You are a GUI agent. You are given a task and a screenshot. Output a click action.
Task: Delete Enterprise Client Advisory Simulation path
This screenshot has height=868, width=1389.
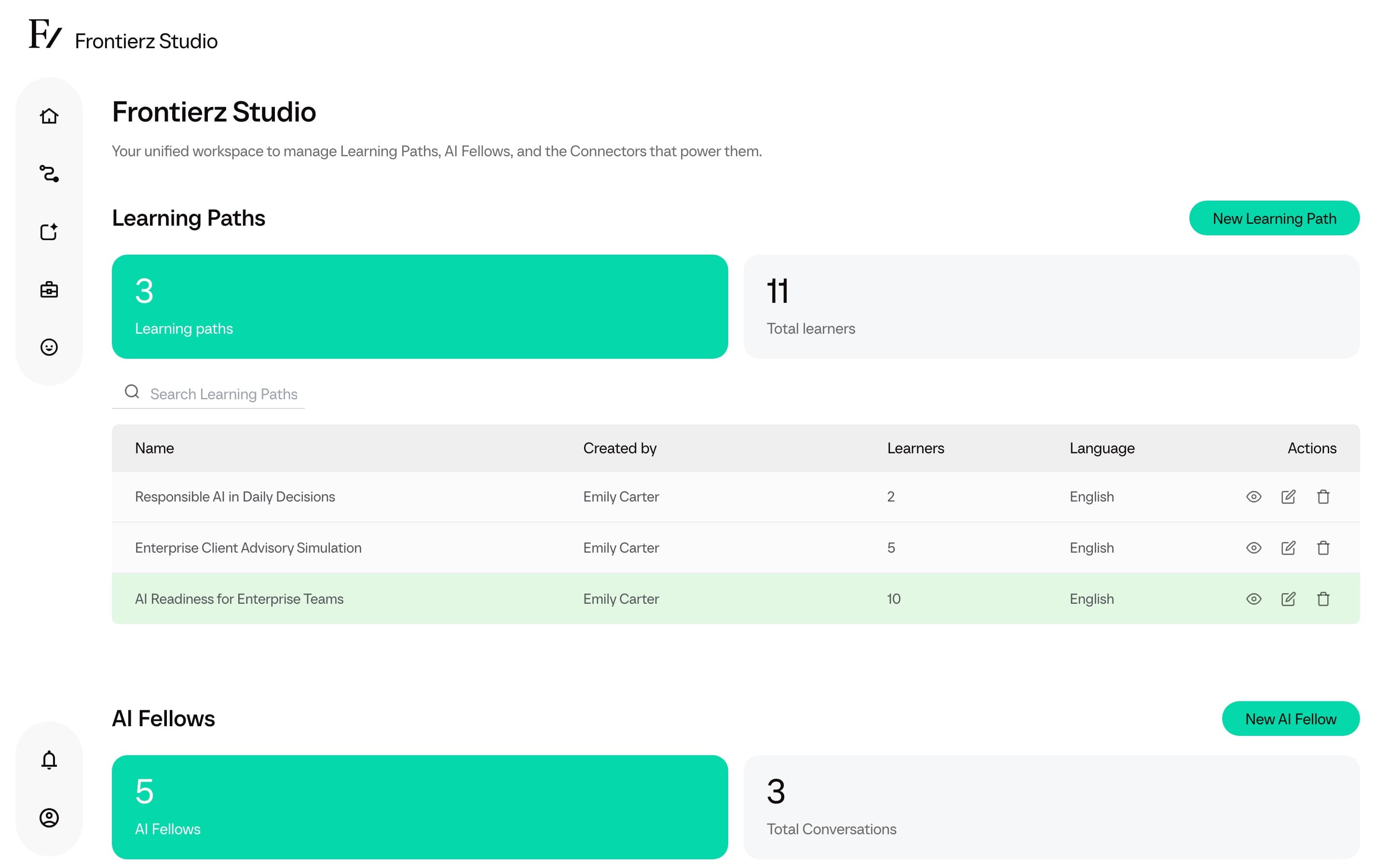pyautogui.click(x=1323, y=548)
